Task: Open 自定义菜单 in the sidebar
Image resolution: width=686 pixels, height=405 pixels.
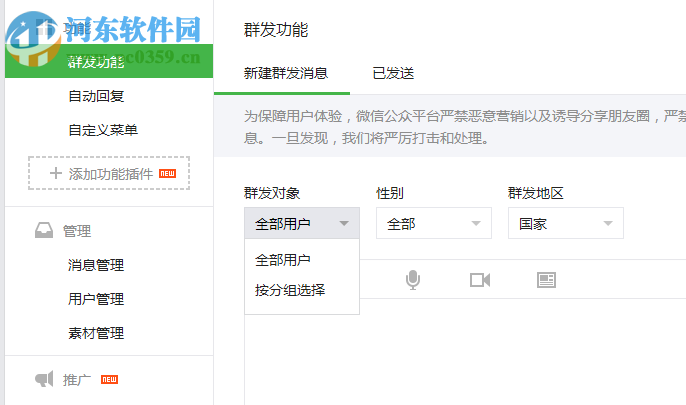Action: tap(103, 130)
